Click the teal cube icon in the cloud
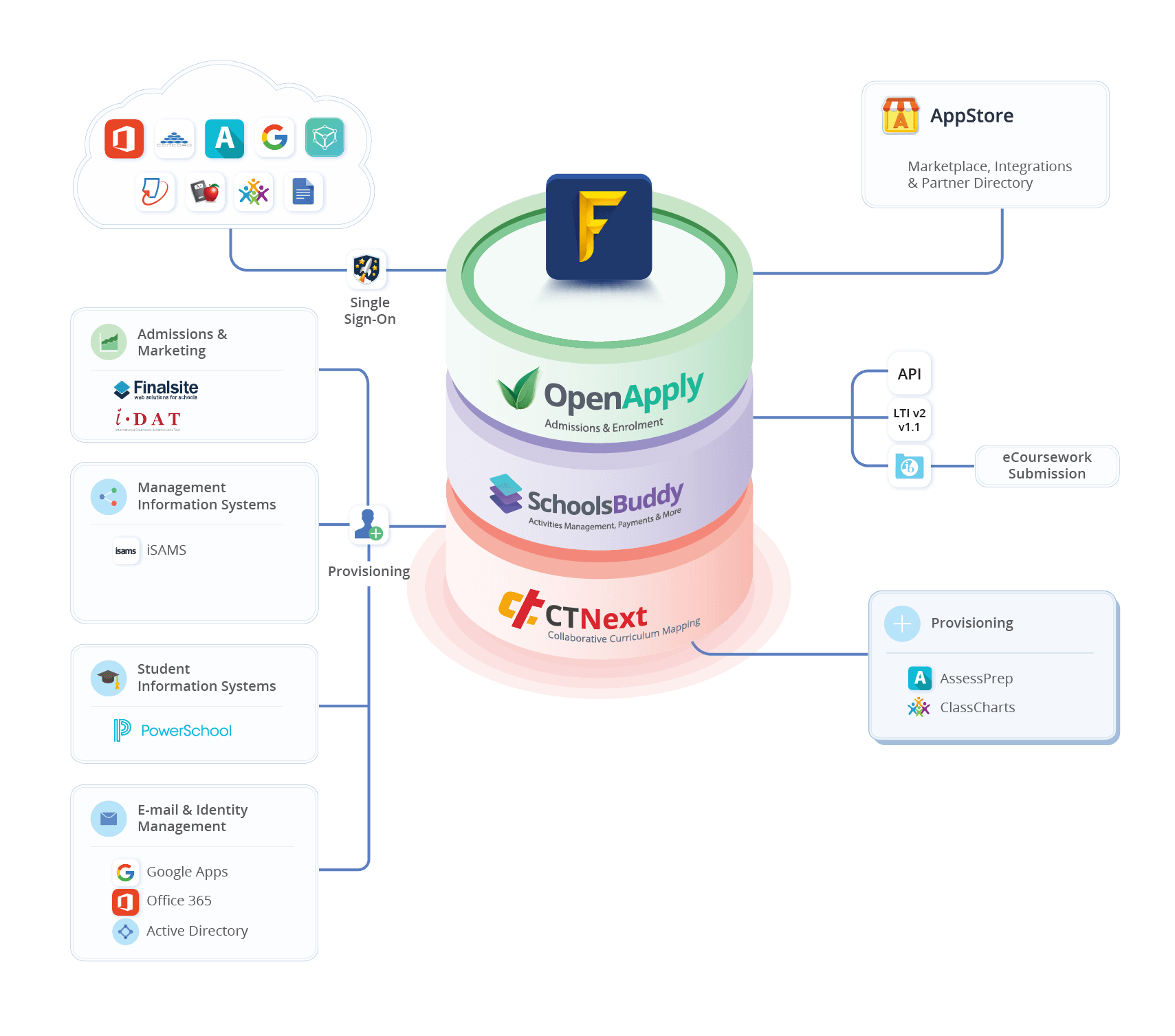 coord(325,137)
